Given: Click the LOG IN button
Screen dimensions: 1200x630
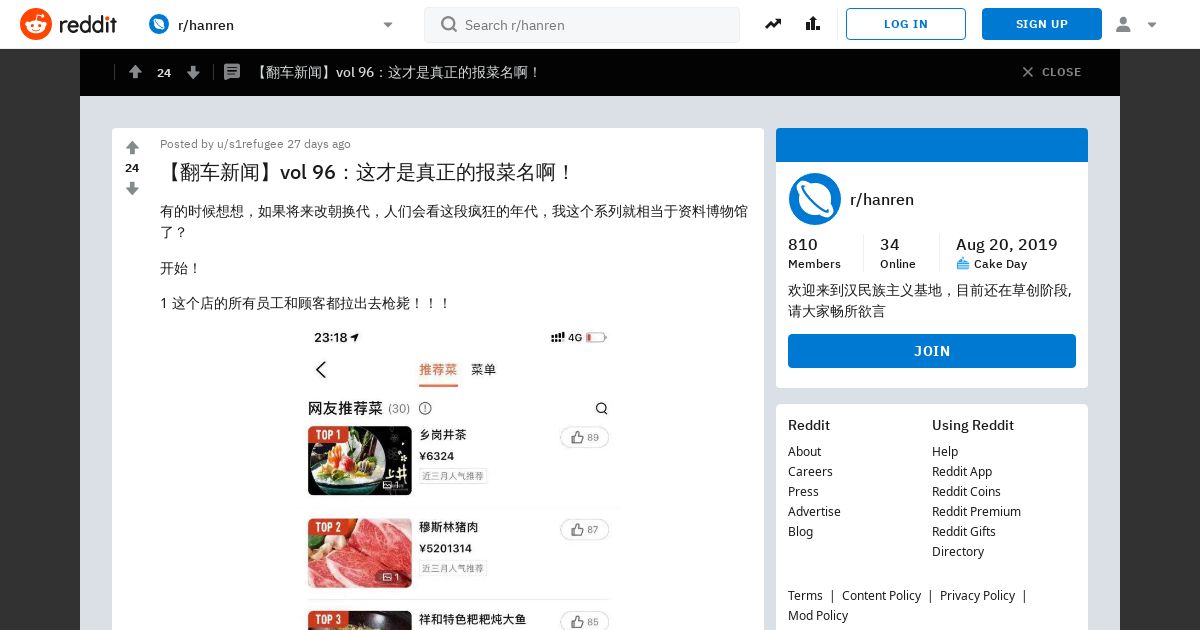Looking at the screenshot, I should pyautogui.click(x=906, y=24).
